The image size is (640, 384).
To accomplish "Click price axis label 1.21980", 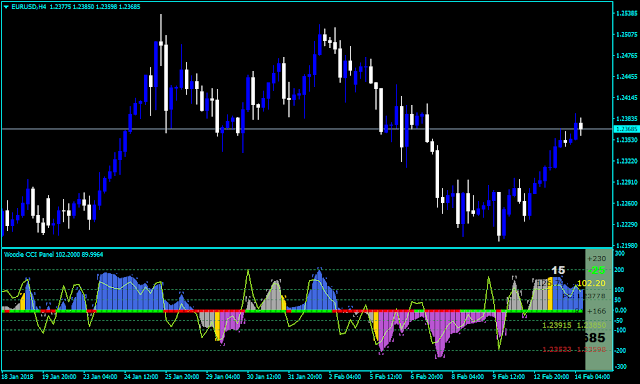I will pyautogui.click(x=627, y=245).
